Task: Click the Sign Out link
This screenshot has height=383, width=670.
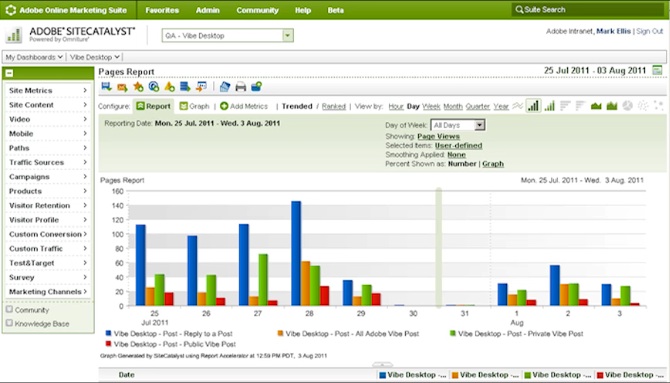Action: [x=649, y=31]
